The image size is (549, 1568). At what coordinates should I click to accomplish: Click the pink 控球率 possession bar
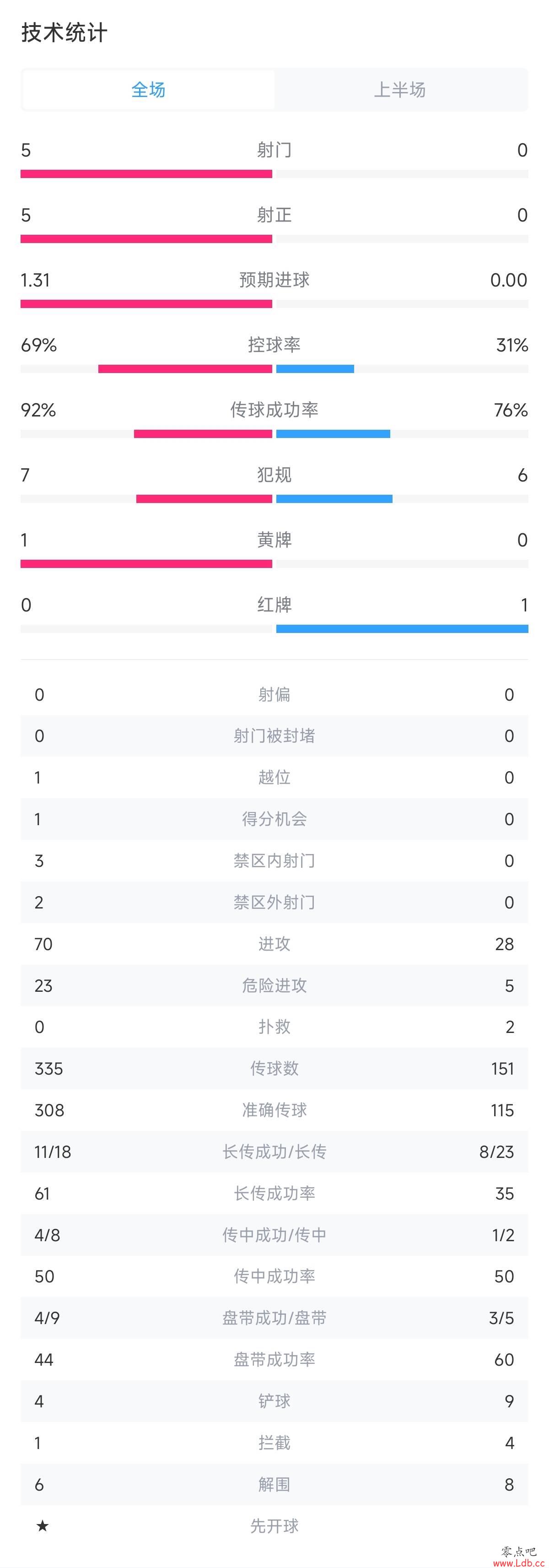coord(185,369)
